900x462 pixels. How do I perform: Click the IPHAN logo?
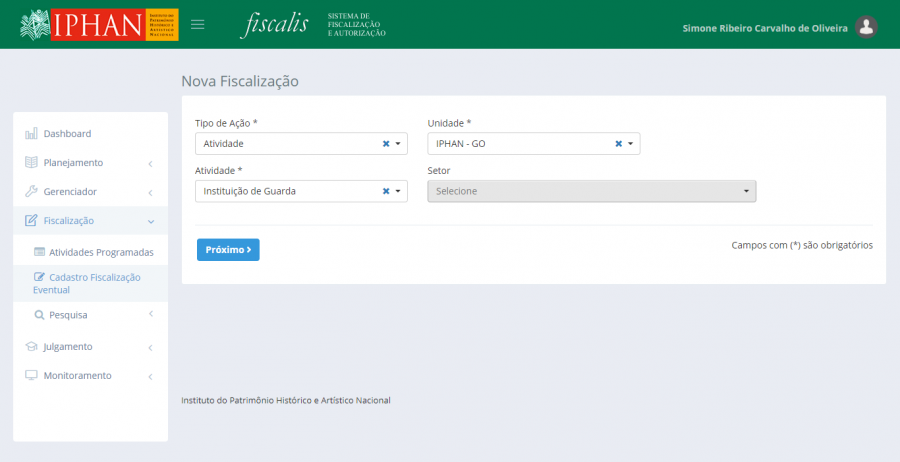tap(99, 25)
